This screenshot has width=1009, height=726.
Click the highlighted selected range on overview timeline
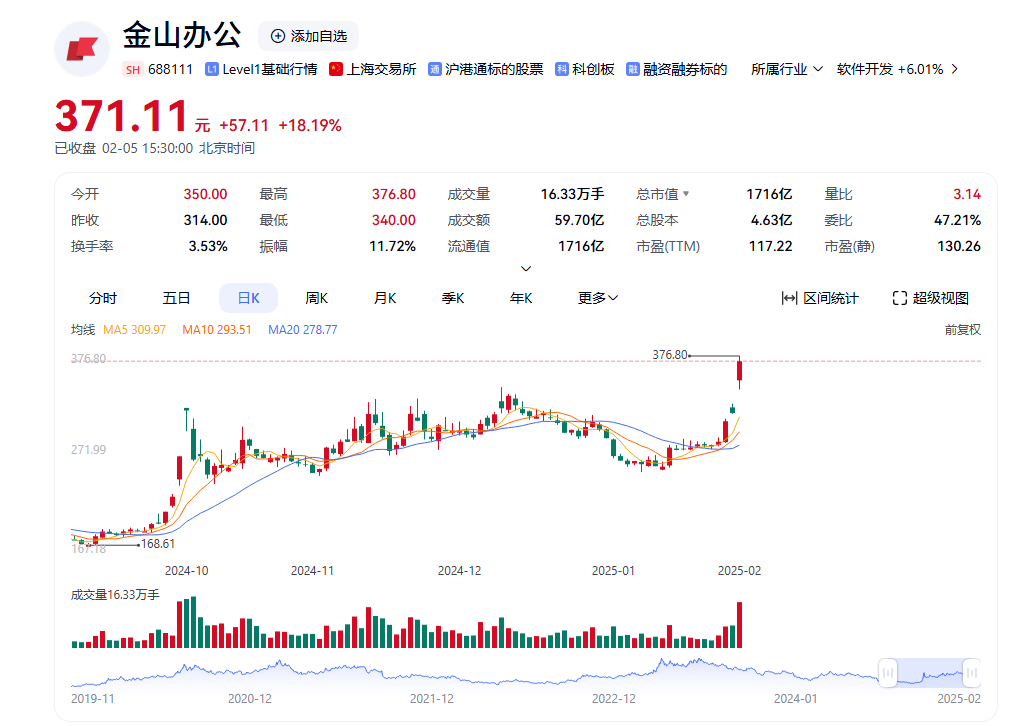point(930,673)
